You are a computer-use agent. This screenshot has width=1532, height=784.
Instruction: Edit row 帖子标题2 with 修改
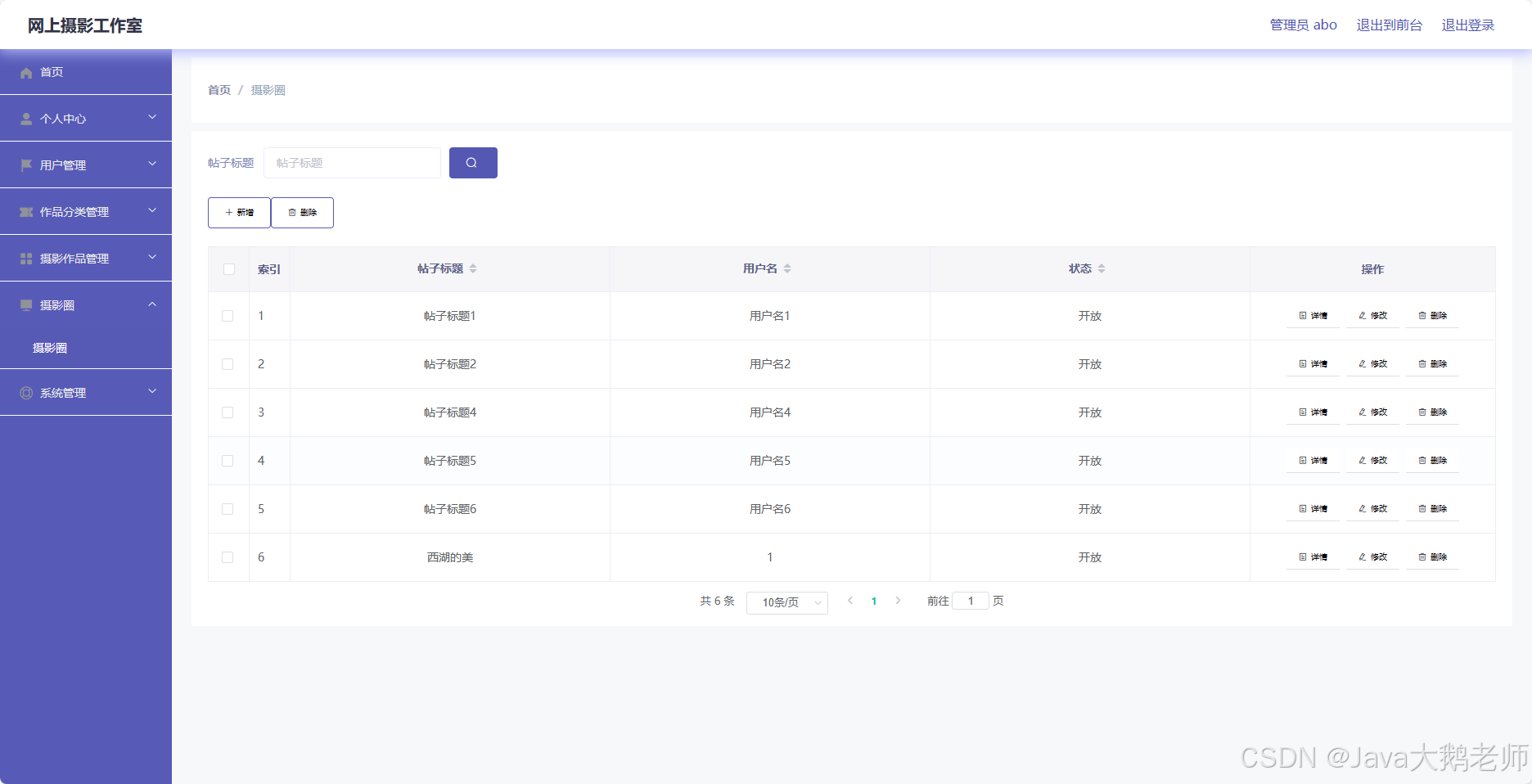point(1372,364)
